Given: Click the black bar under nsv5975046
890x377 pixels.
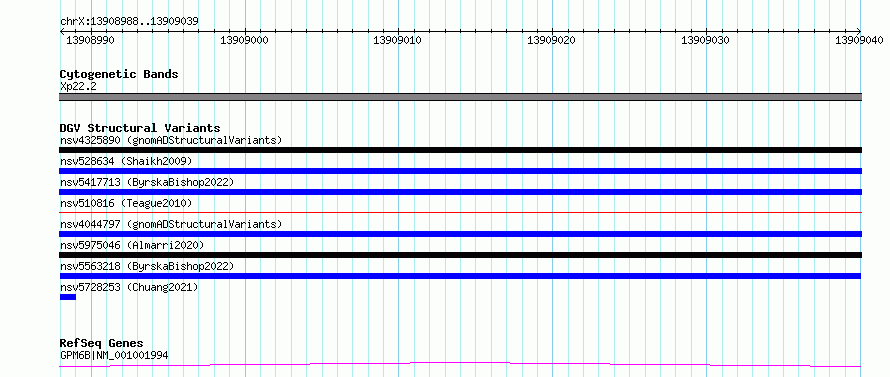Looking at the screenshot, I should 460,255.
